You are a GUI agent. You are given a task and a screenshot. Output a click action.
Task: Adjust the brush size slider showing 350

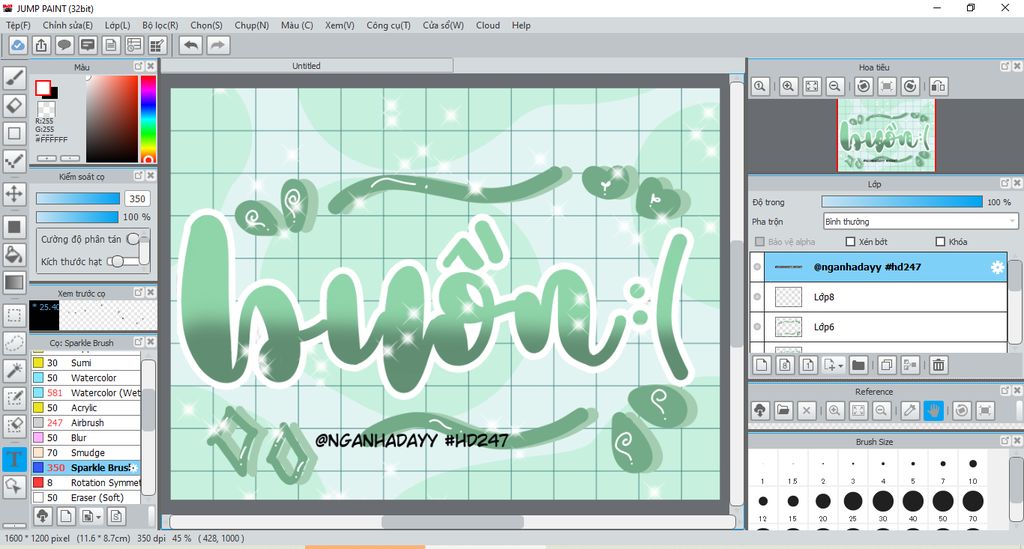pyautogui.click(x=78, y=198)
